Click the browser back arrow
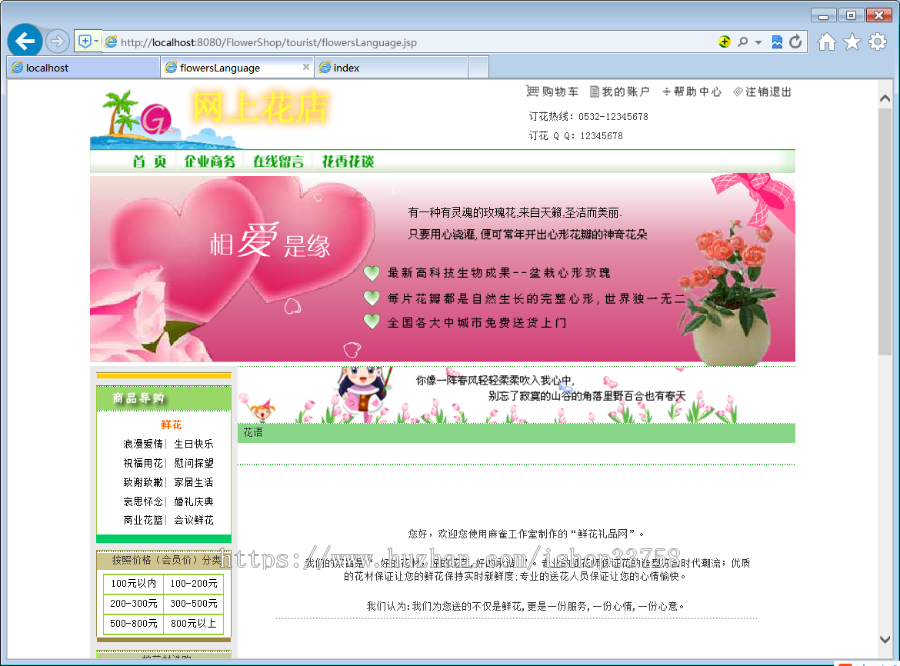 [x=24, y=40]
